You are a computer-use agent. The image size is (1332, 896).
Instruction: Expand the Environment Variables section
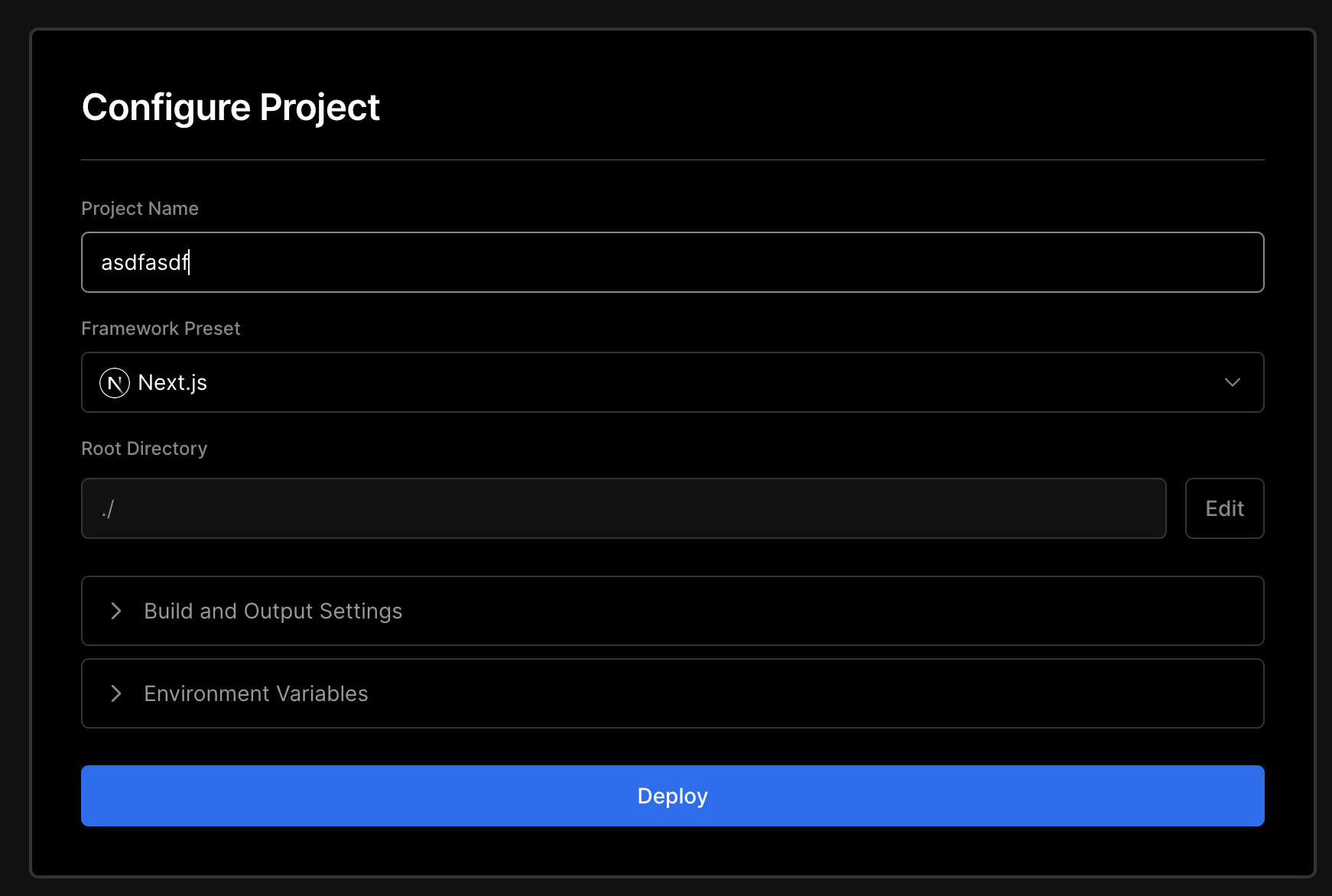point(671,693)
